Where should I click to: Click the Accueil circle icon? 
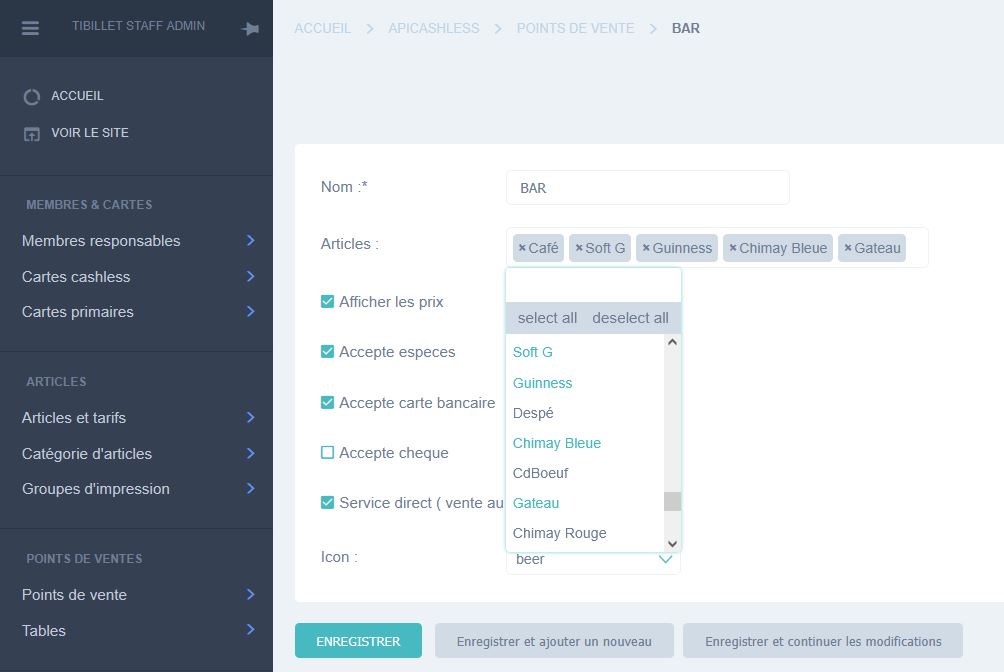click(x=32, y=97)
